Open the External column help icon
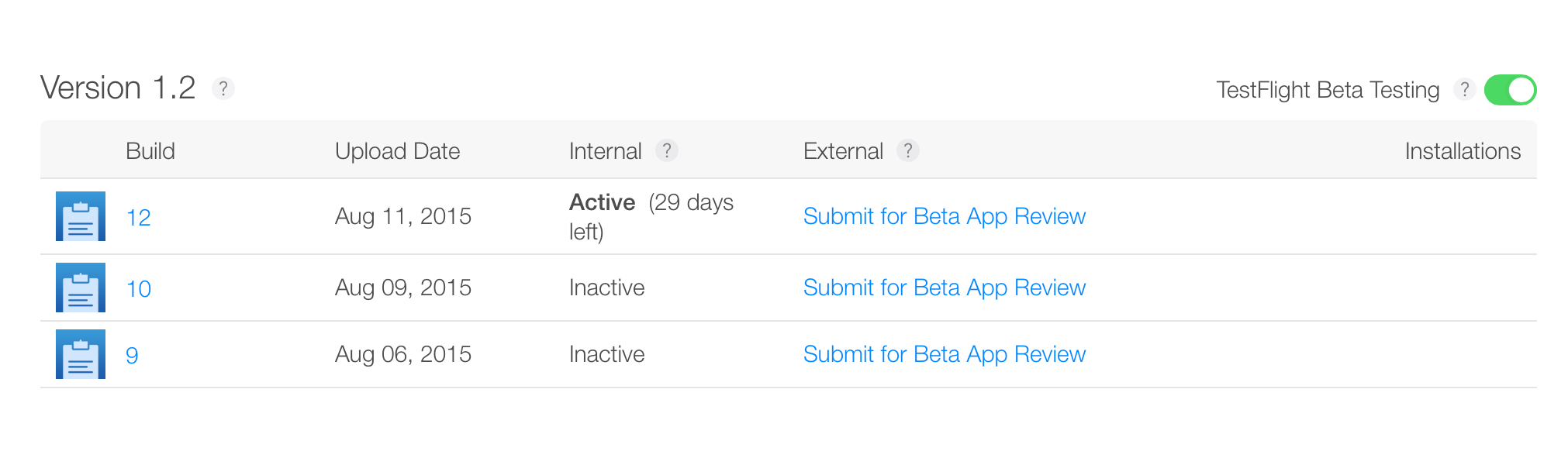This screenshot has width=1568, height=465. (908, 150)
